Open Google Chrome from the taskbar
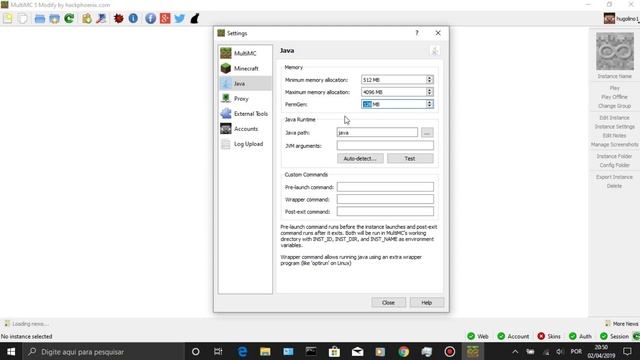Screen dimensions: 640x360 click(x=404, y=351)
